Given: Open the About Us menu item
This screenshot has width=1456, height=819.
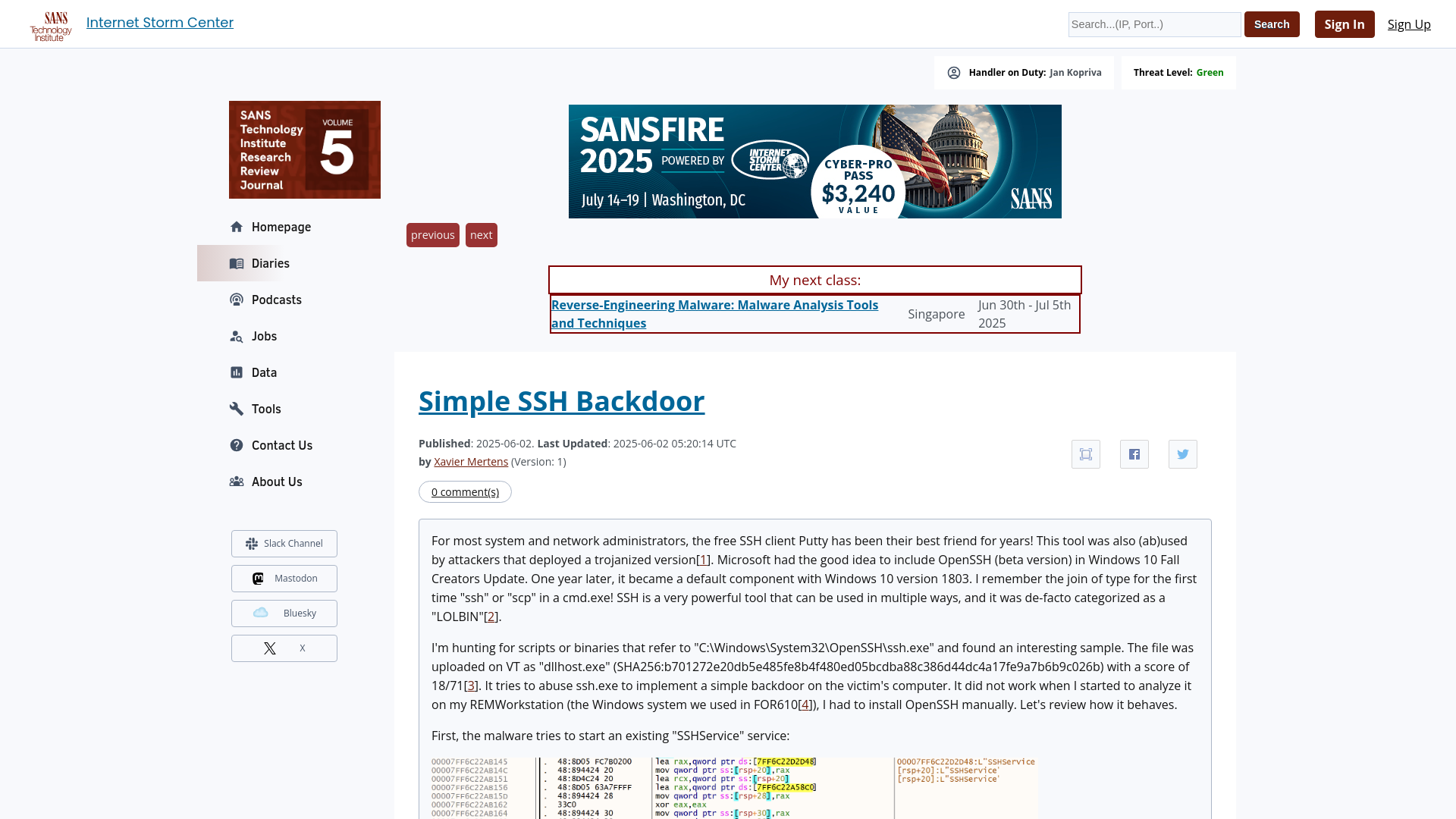Looking at the screenshot, I should [277, 482].
